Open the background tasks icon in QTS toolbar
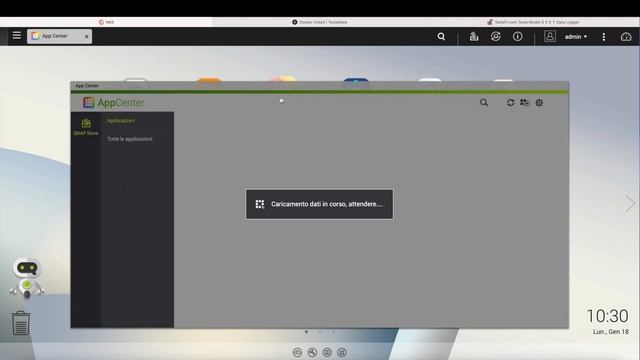The width and height of the screenshot is (640, 360). click(x=473, y=36)
